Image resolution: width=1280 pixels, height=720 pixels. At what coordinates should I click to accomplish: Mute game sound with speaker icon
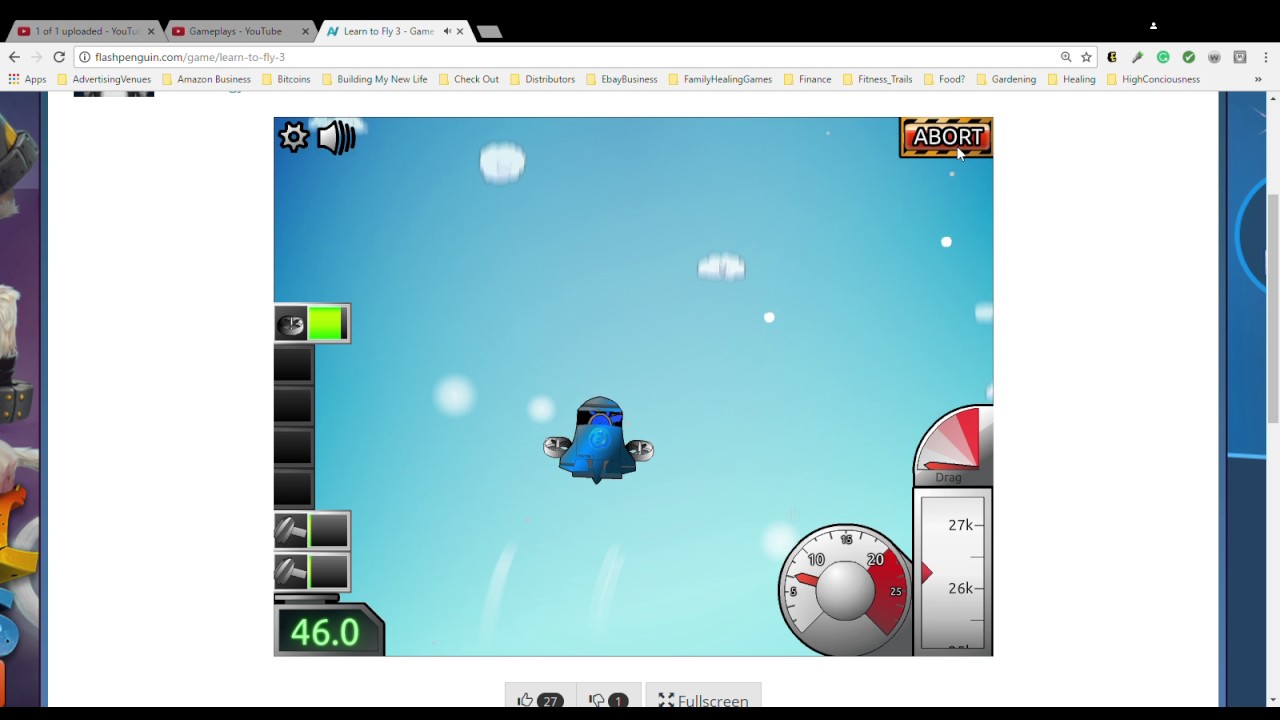(x=336, y=138)
